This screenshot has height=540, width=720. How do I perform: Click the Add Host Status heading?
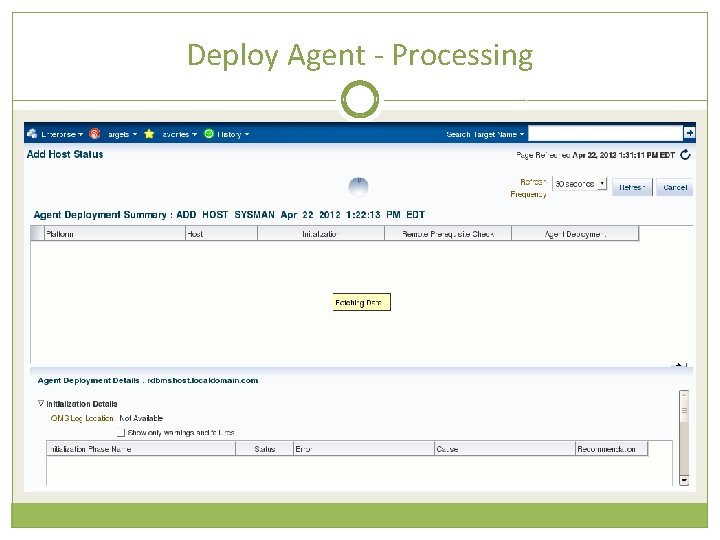65,154
